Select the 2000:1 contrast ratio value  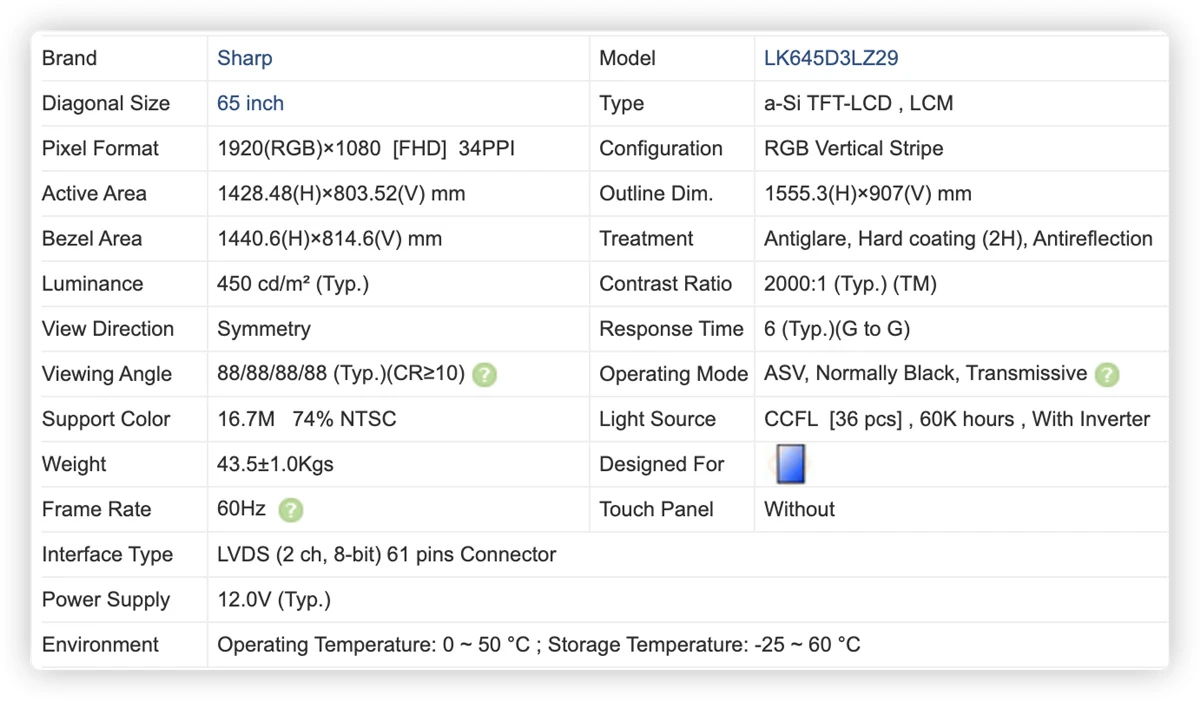[850, 283]
